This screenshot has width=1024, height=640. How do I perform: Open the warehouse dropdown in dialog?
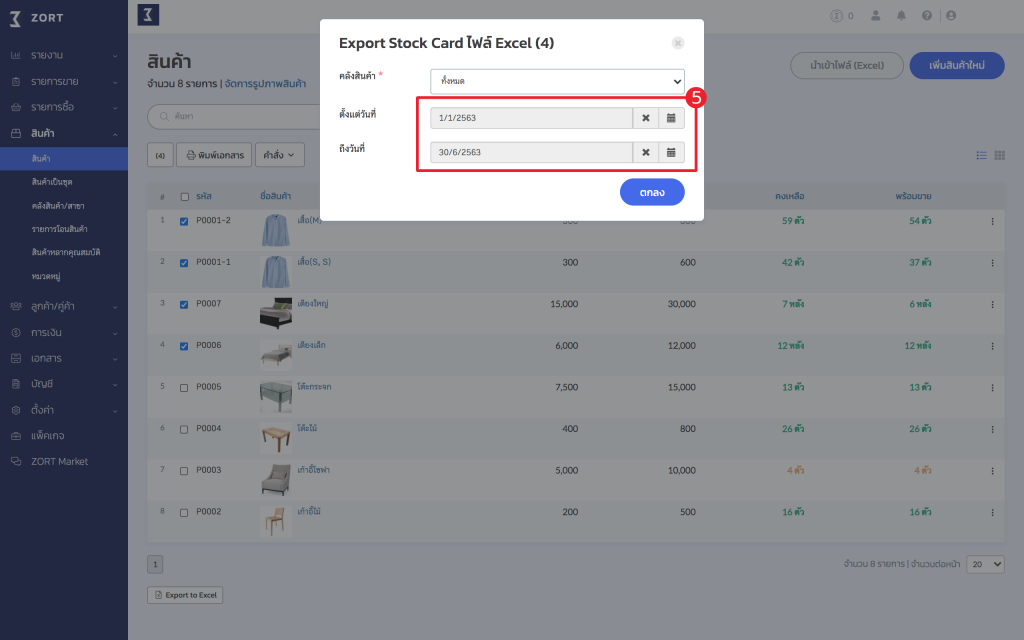[x=557, y=81]
